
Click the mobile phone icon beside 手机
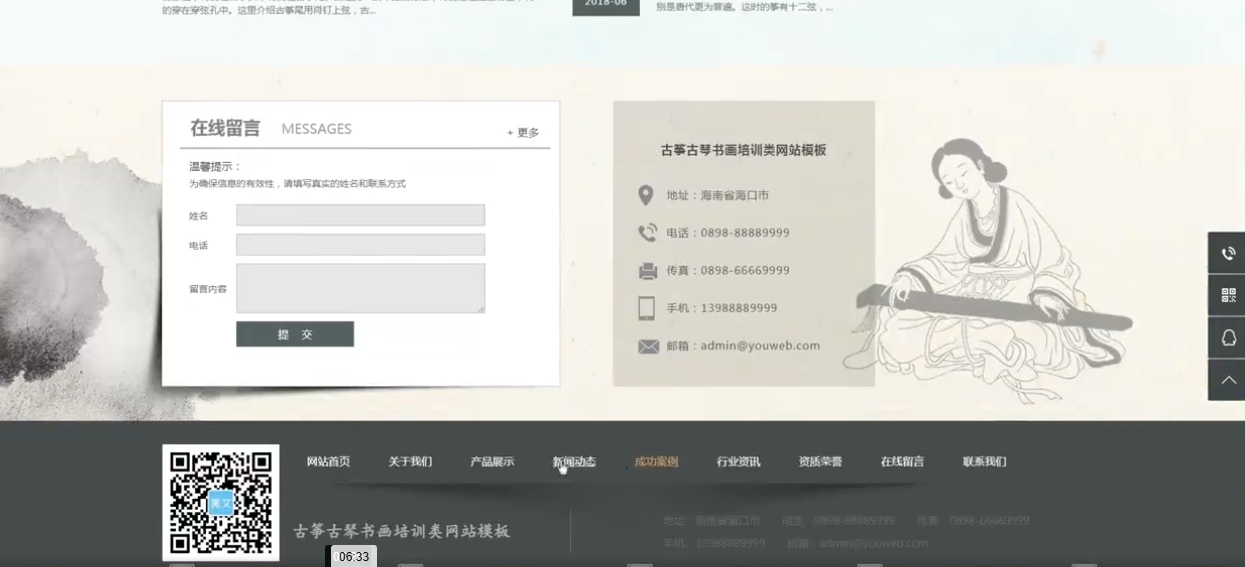click(647, 308)
